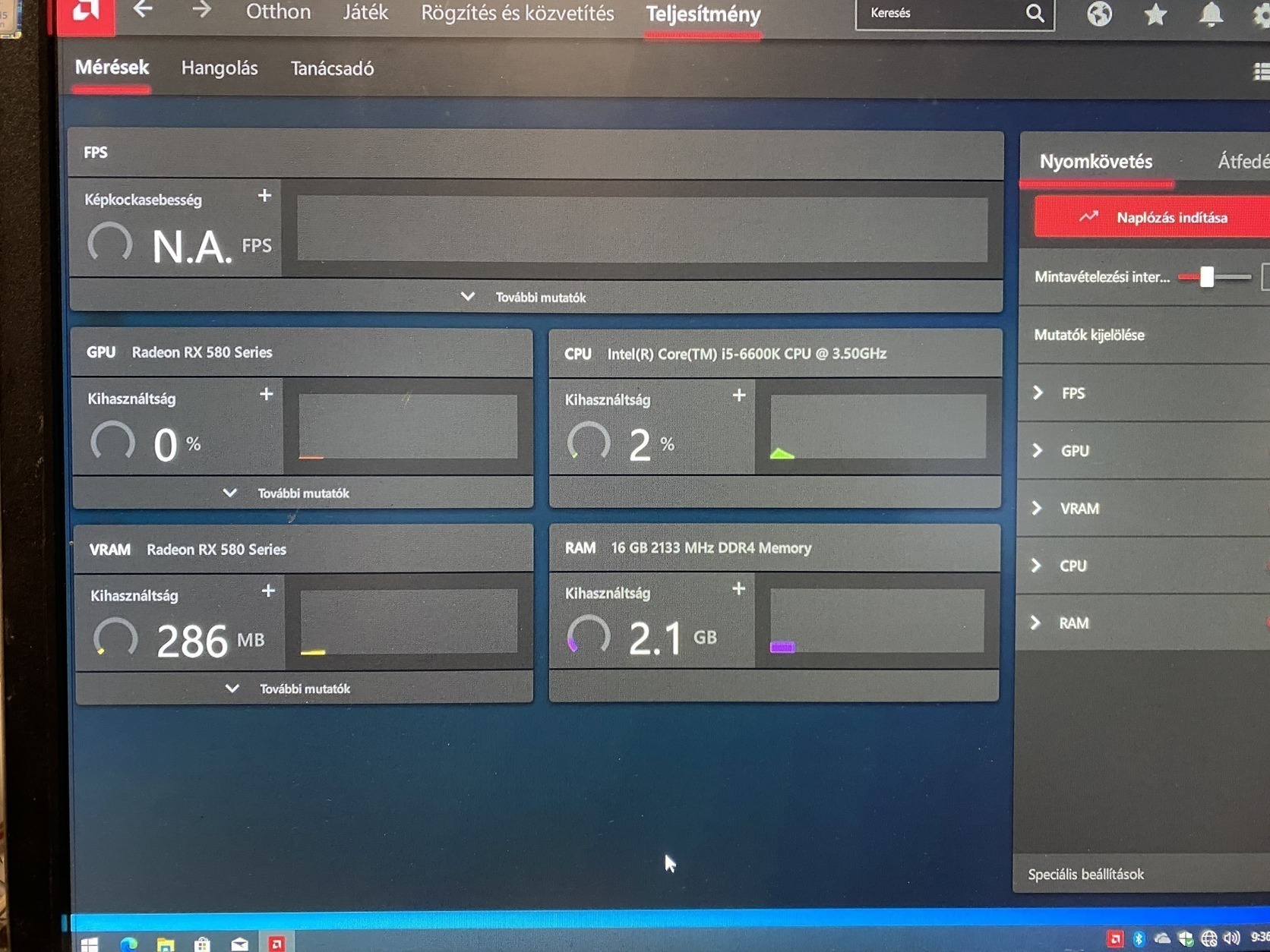The image size is (1270, 952).
Task: Click the RAM usage graph
Action: [877, 620]
